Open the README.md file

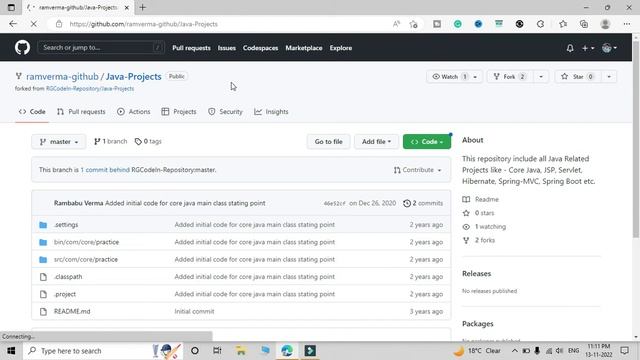point(72,311)
